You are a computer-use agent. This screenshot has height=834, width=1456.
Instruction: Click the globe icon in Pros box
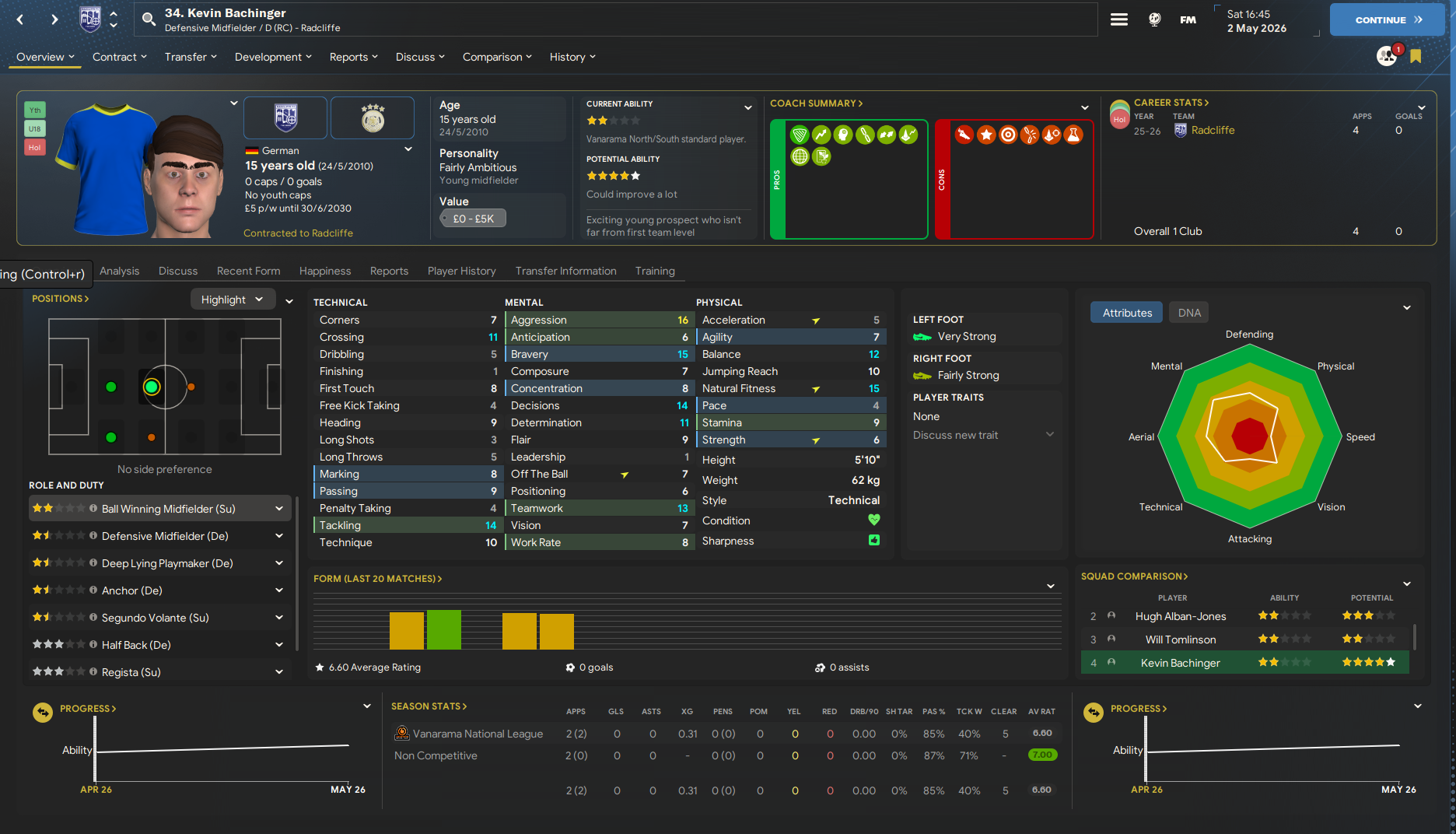coord(800,156)
